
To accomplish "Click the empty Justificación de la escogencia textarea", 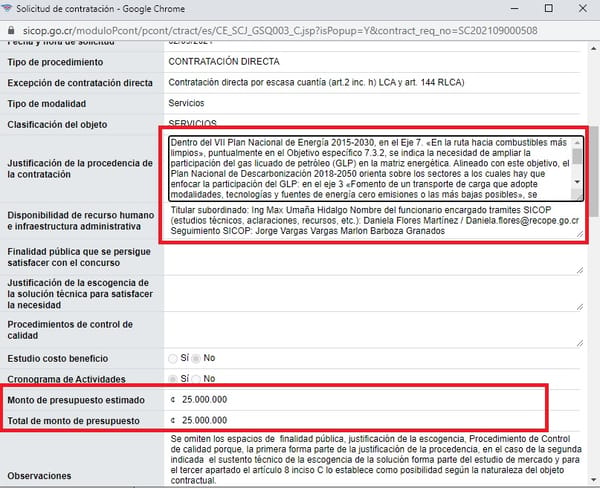I will (x=375, y=294).
